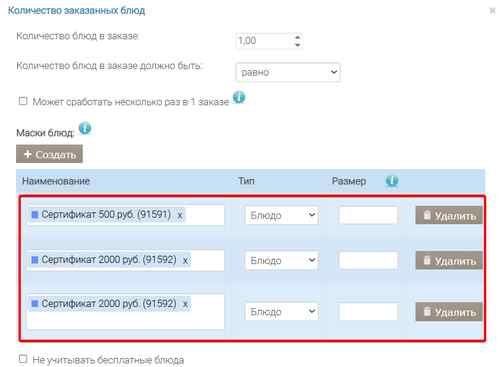Click 'Удалить' button in the second row
Image resolution: width=500 pixels, height=367 pixels.
449,260
